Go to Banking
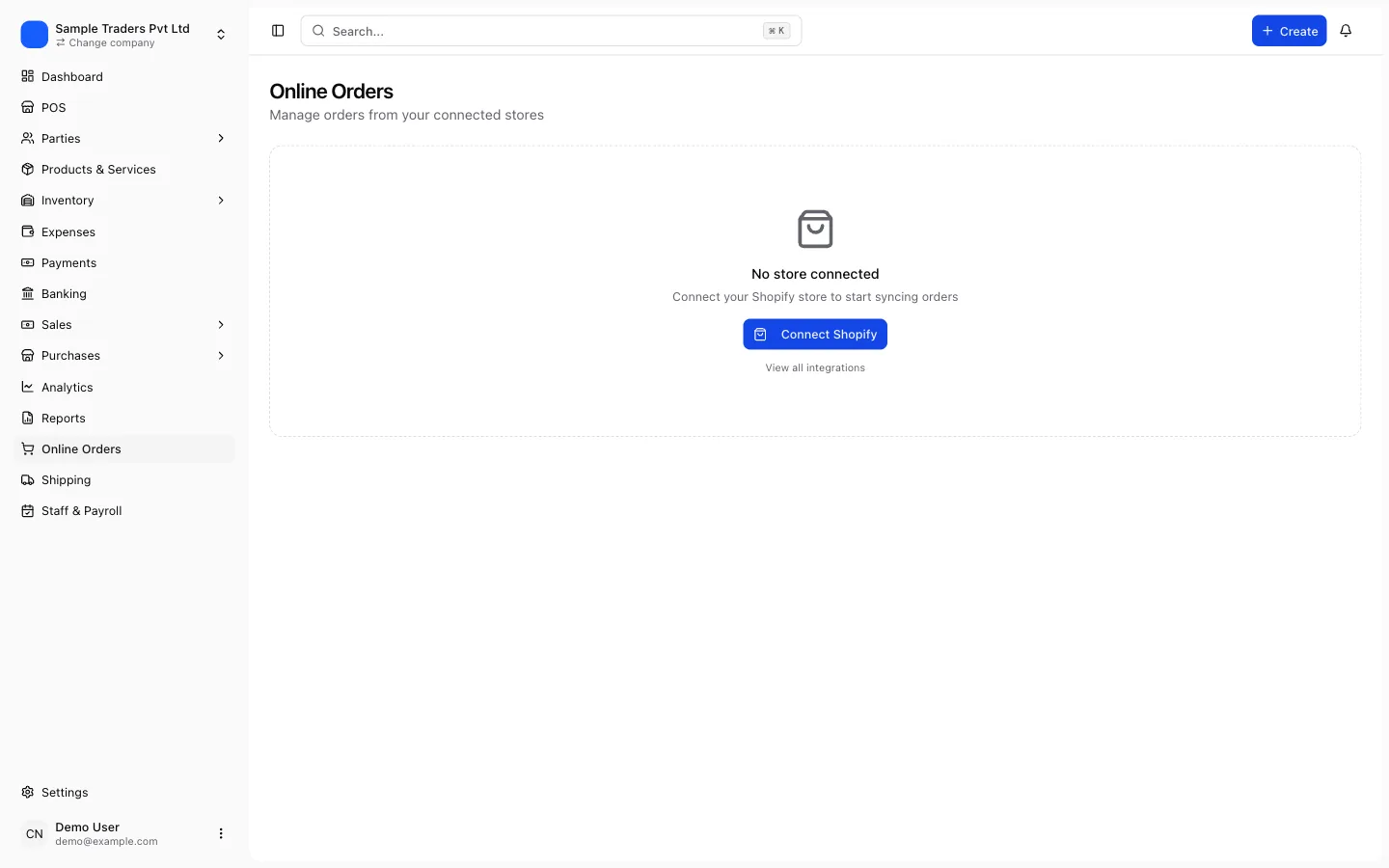The height and width of the screenshot is (868, 1389). (125, 293)
